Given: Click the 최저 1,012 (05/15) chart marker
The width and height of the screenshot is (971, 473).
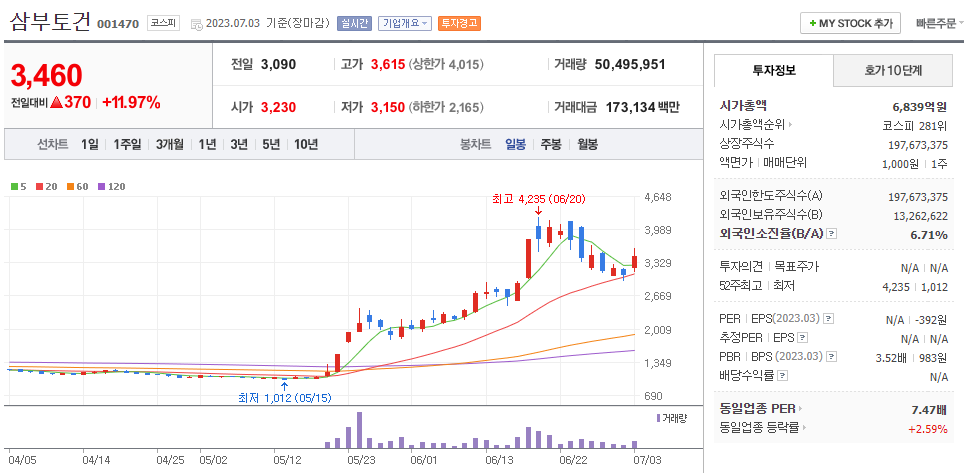Looking at the screenshot, I should (285, 397).
